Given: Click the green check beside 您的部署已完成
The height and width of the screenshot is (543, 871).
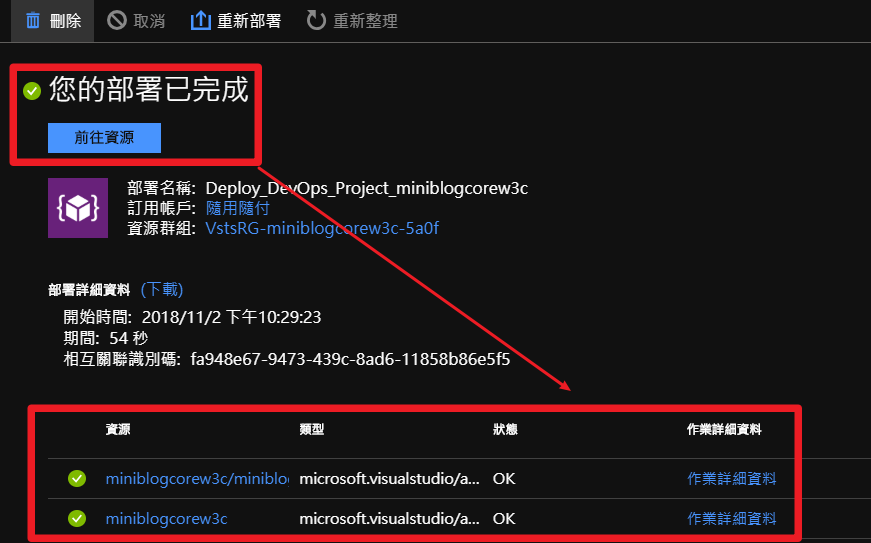Looking at the screenshot, I should (32, 90).
